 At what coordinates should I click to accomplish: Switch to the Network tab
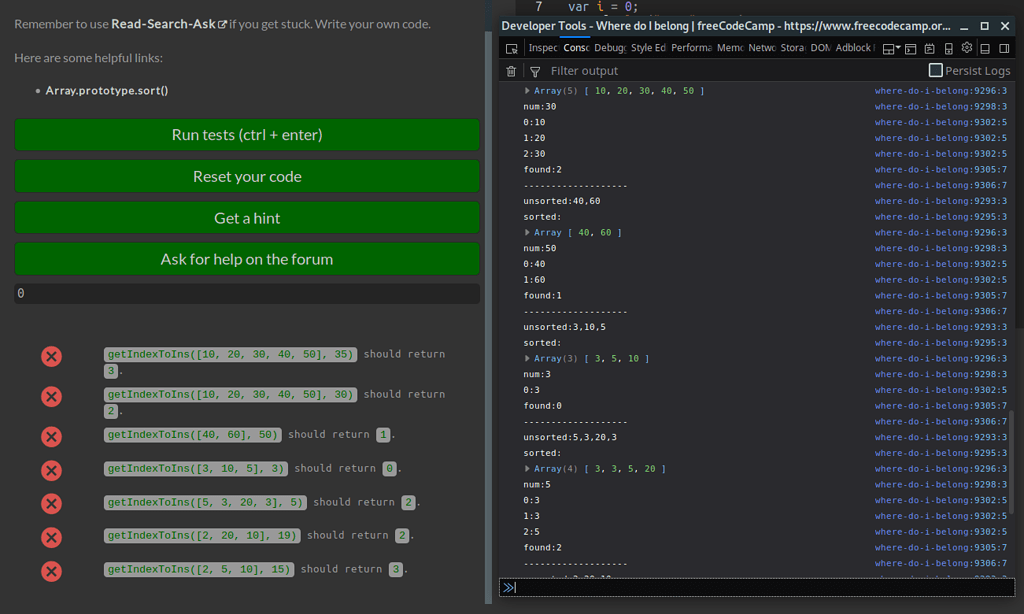[x=761, y=47]
